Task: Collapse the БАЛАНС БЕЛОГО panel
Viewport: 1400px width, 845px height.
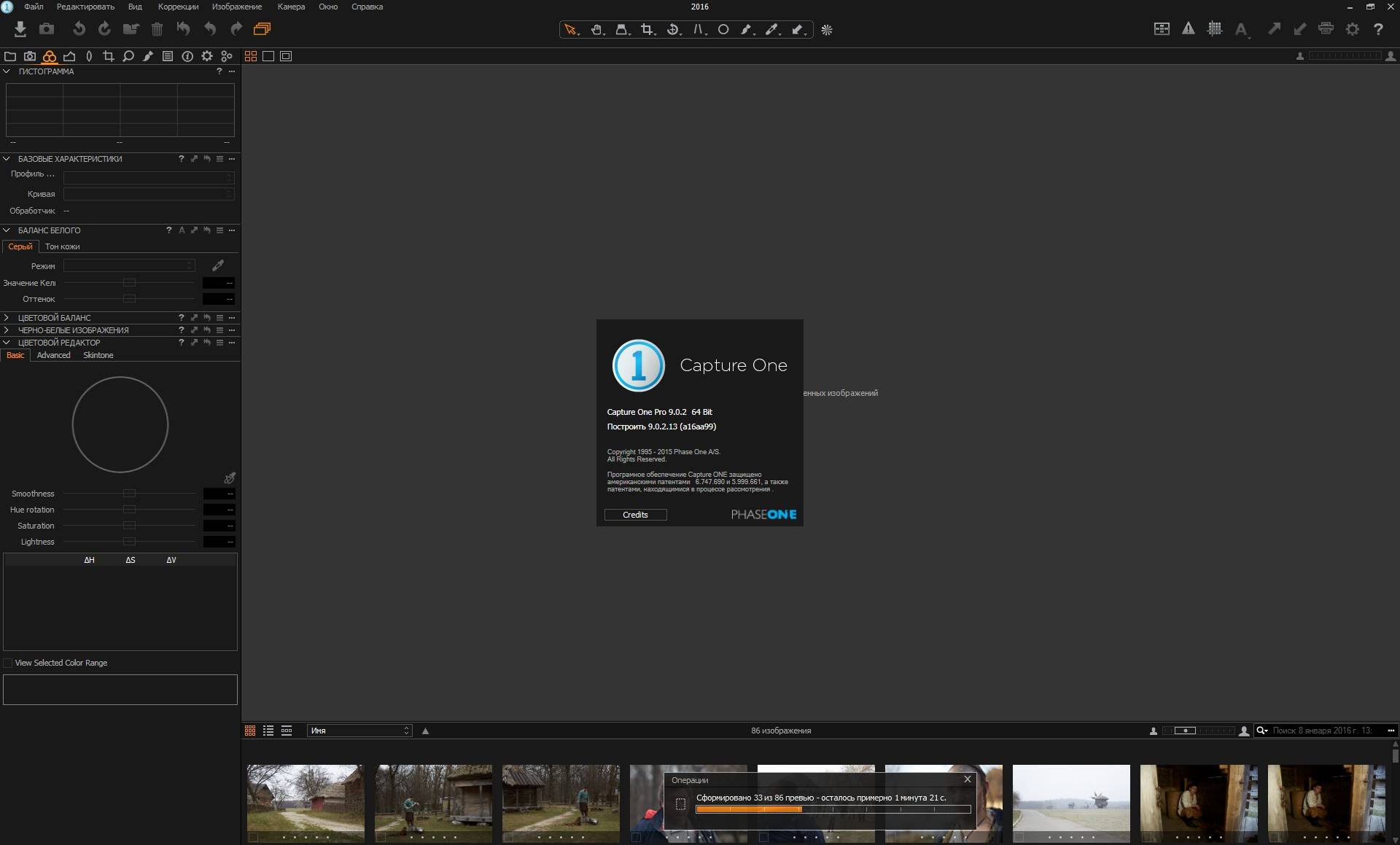Action: tap(7, 230)
